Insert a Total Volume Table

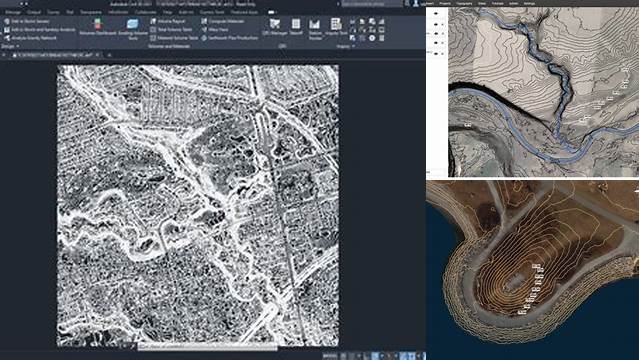tap(171, 30)
